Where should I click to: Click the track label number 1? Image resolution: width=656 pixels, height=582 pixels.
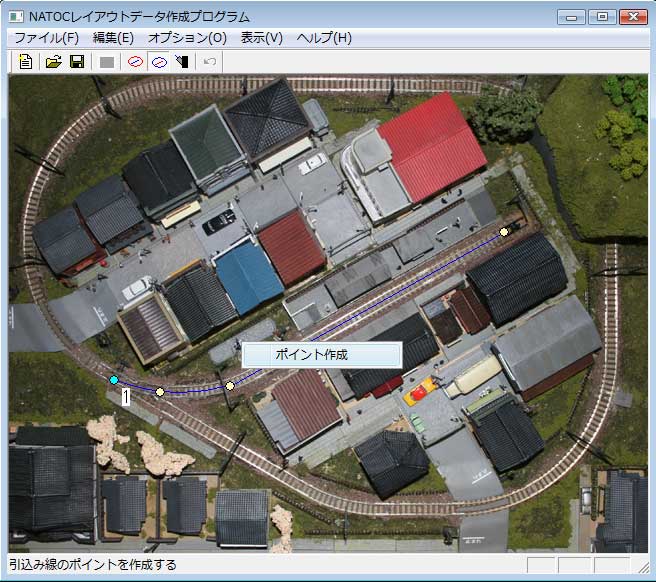pyautogui.click(x=126, y=396)
